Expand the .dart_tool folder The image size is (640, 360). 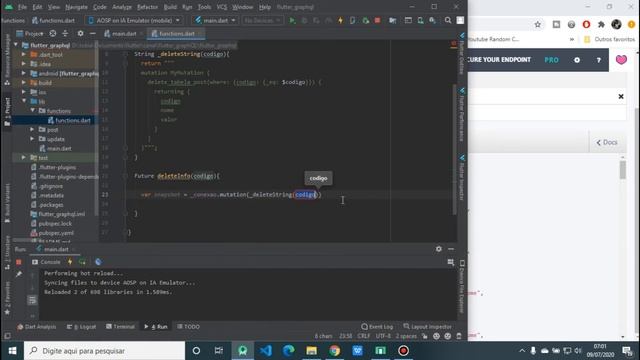click(x=24, y=54)
